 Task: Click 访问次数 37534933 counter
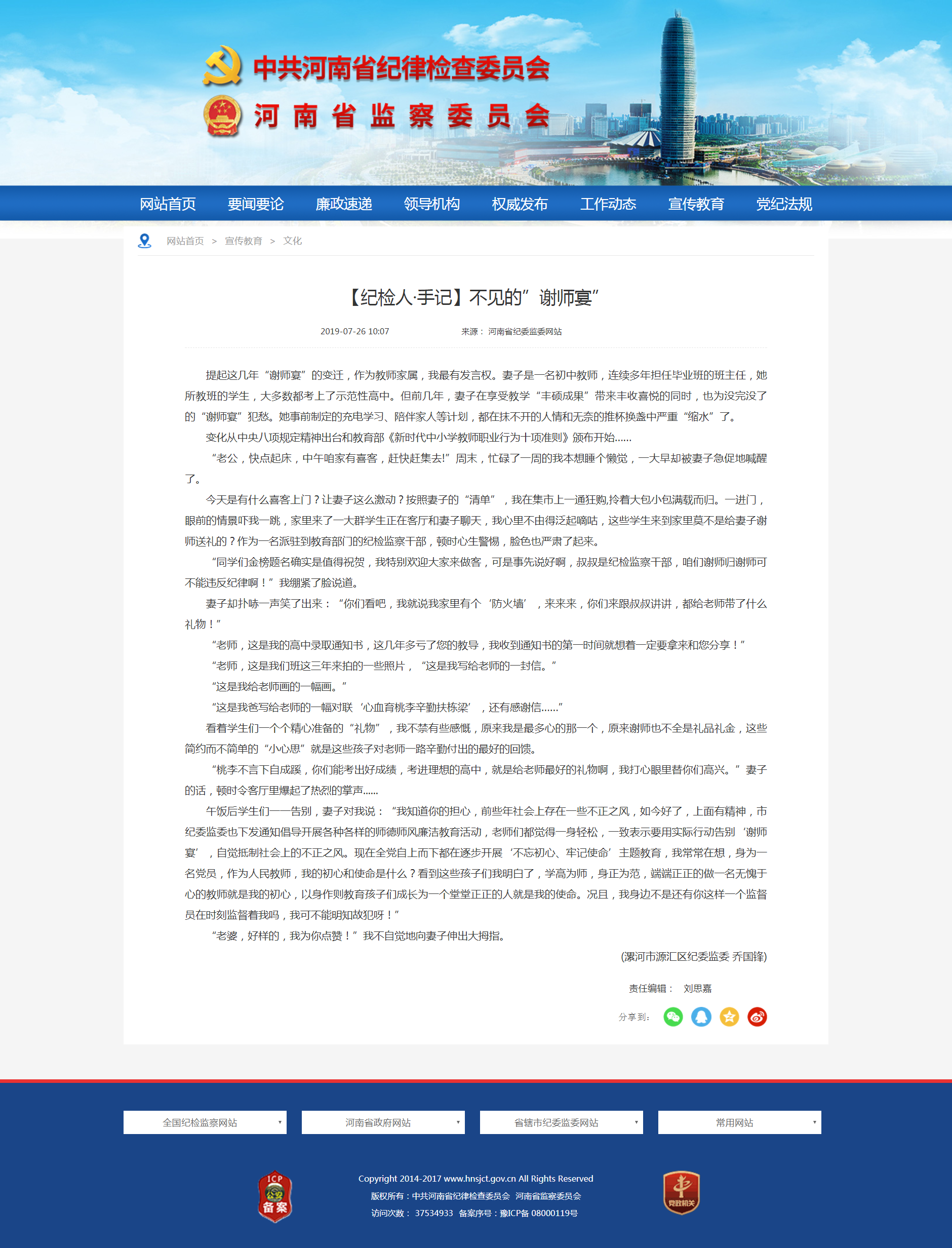click(412, 1214)
